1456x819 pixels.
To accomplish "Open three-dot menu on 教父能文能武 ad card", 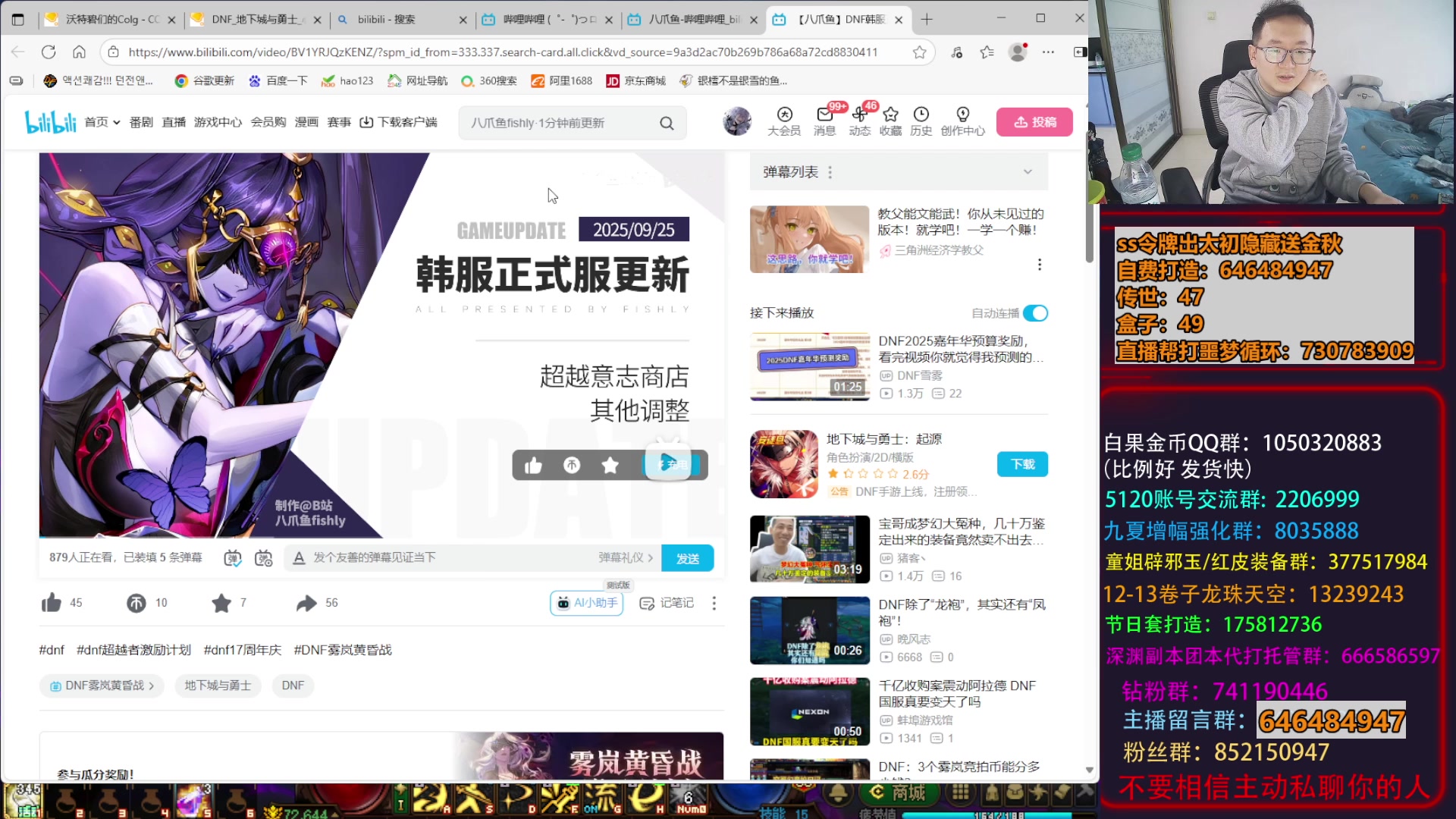I will 1039,264.
